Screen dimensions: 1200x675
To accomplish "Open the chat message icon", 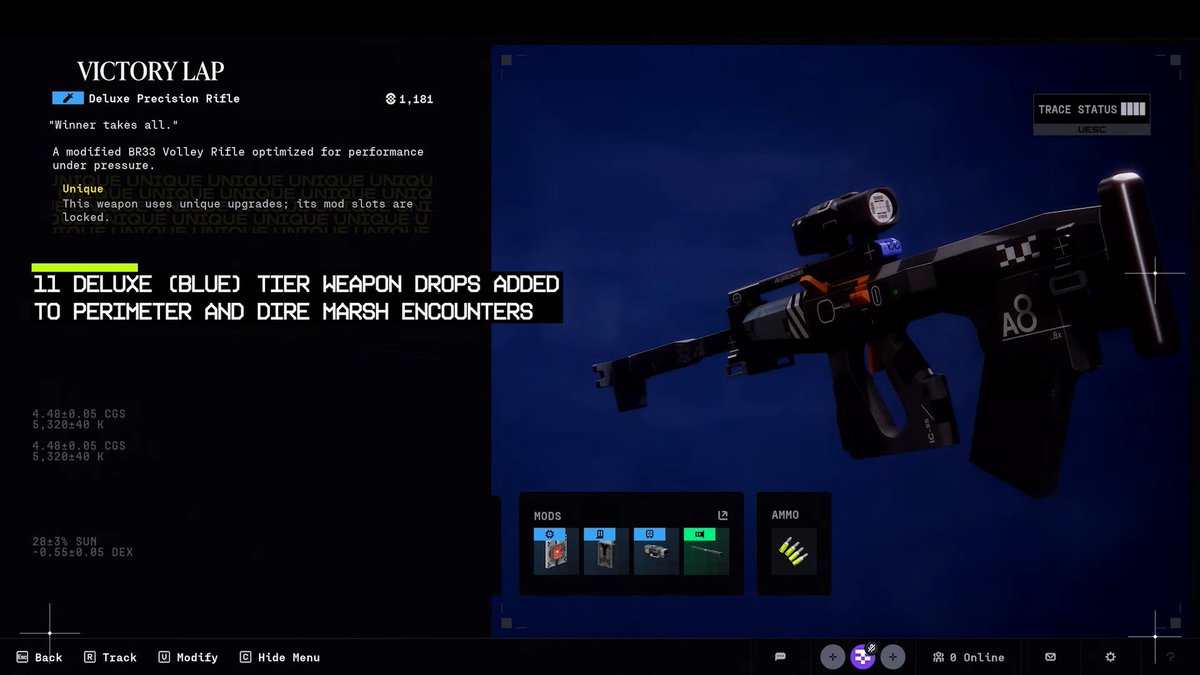I will [x=780, y=657].
